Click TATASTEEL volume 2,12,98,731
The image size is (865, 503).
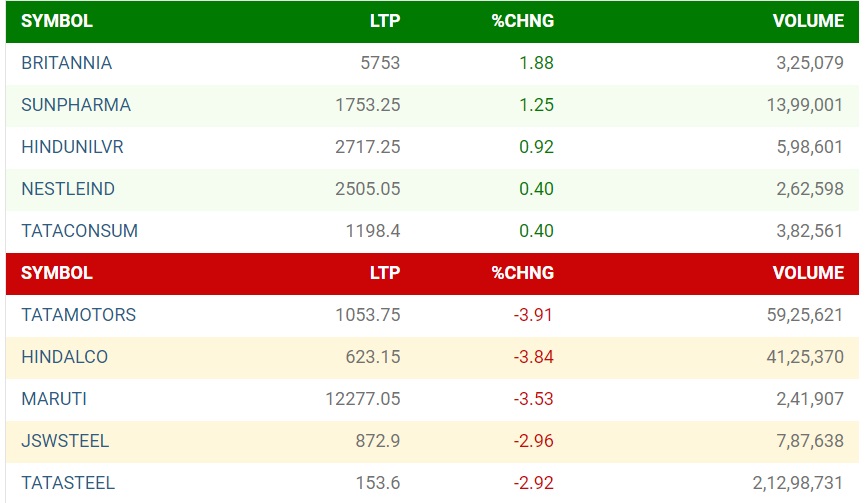pyautogui.click(x=790, y=483)
